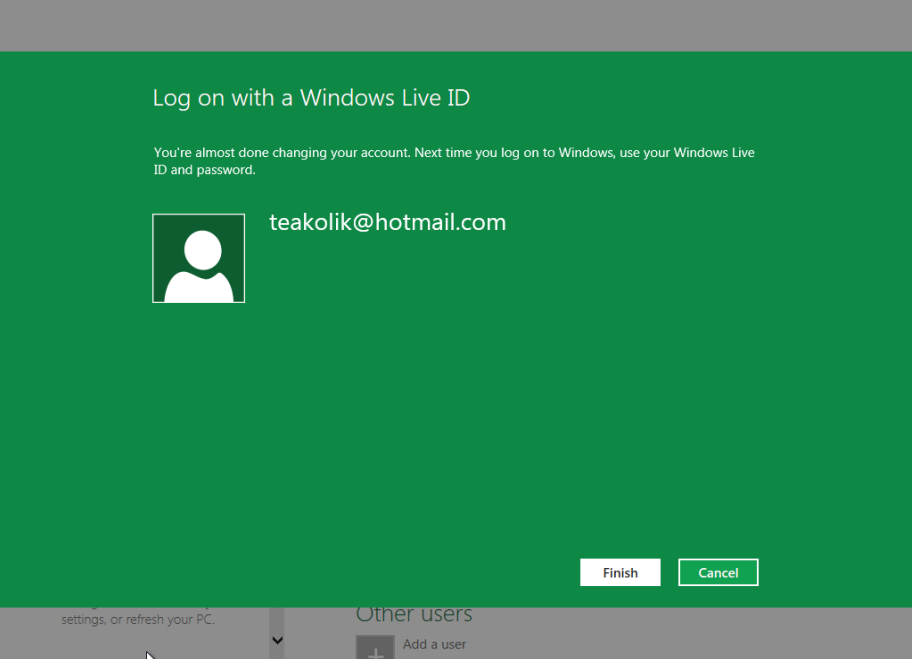Click the Add a user plus icon
The width and height of the screenshot is (912, 659).
tap(375, 647)
